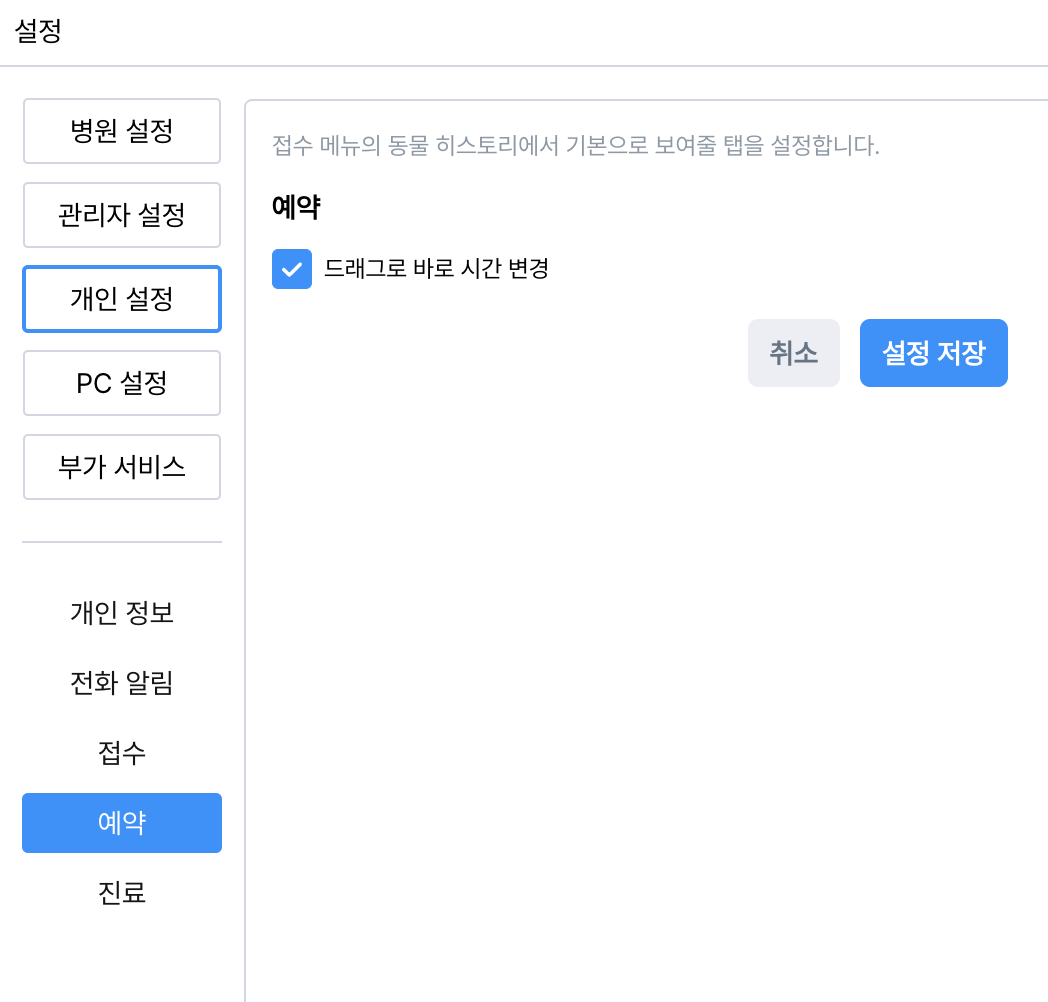Click the 설정 page title

point(38,31)
